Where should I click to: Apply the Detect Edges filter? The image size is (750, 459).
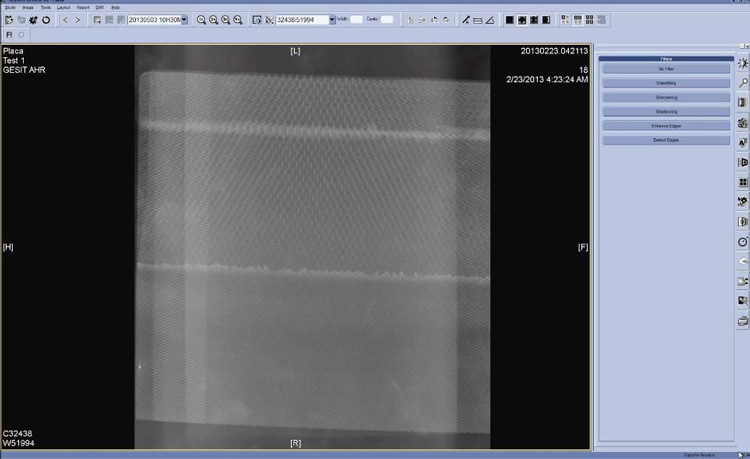666,140
